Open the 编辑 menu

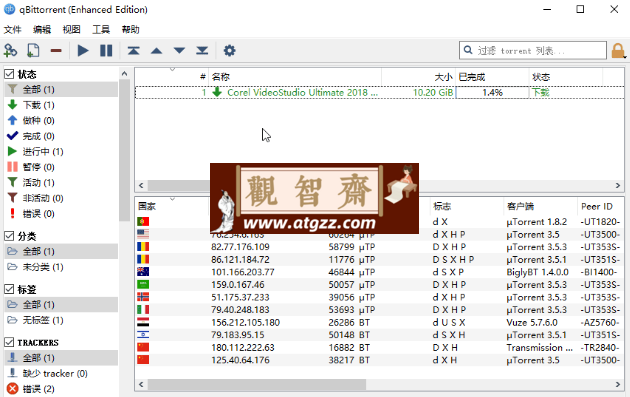click(42, 29)
